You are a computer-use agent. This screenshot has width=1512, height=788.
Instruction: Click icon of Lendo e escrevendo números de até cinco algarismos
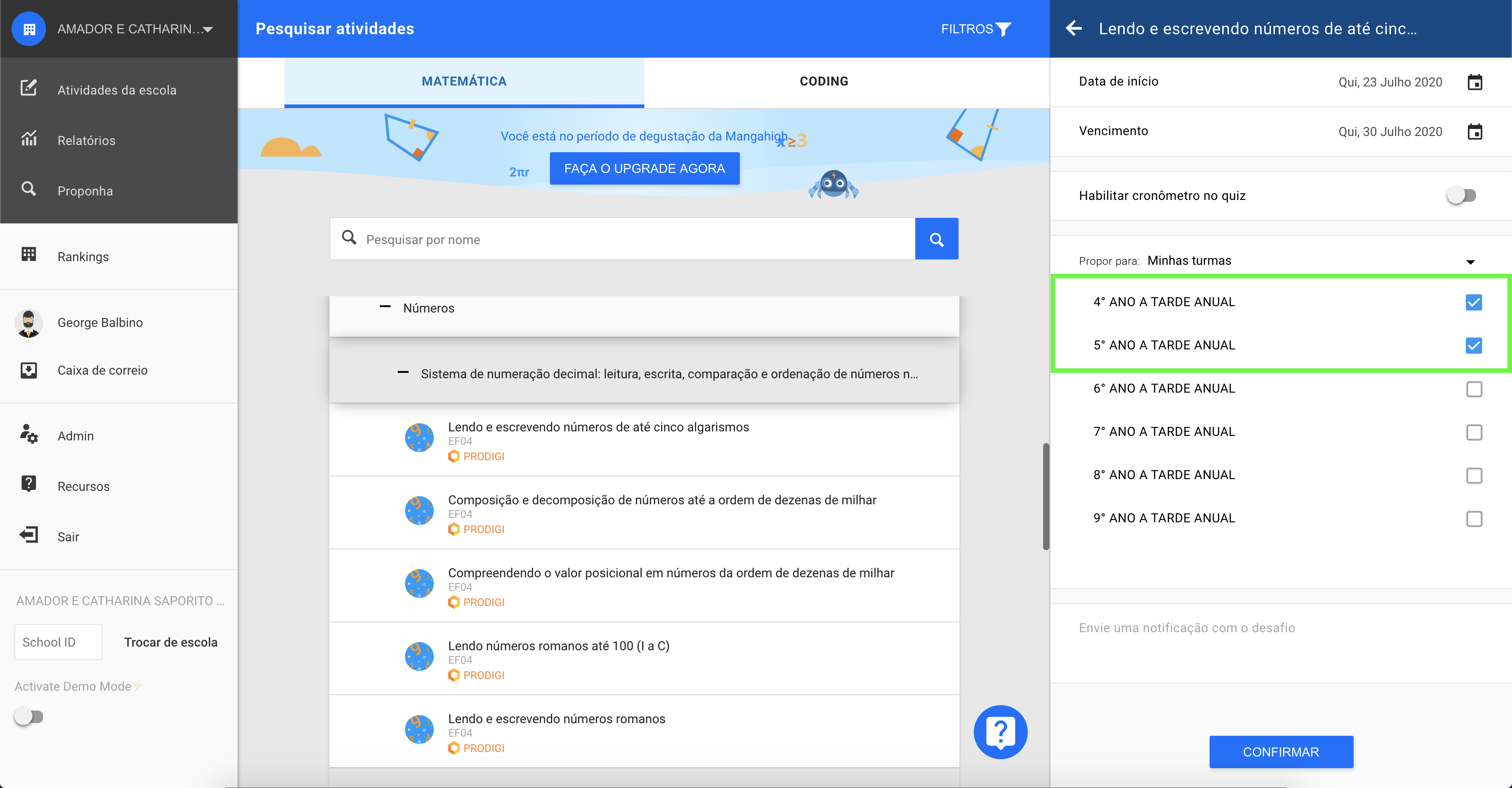coord(419,438)
